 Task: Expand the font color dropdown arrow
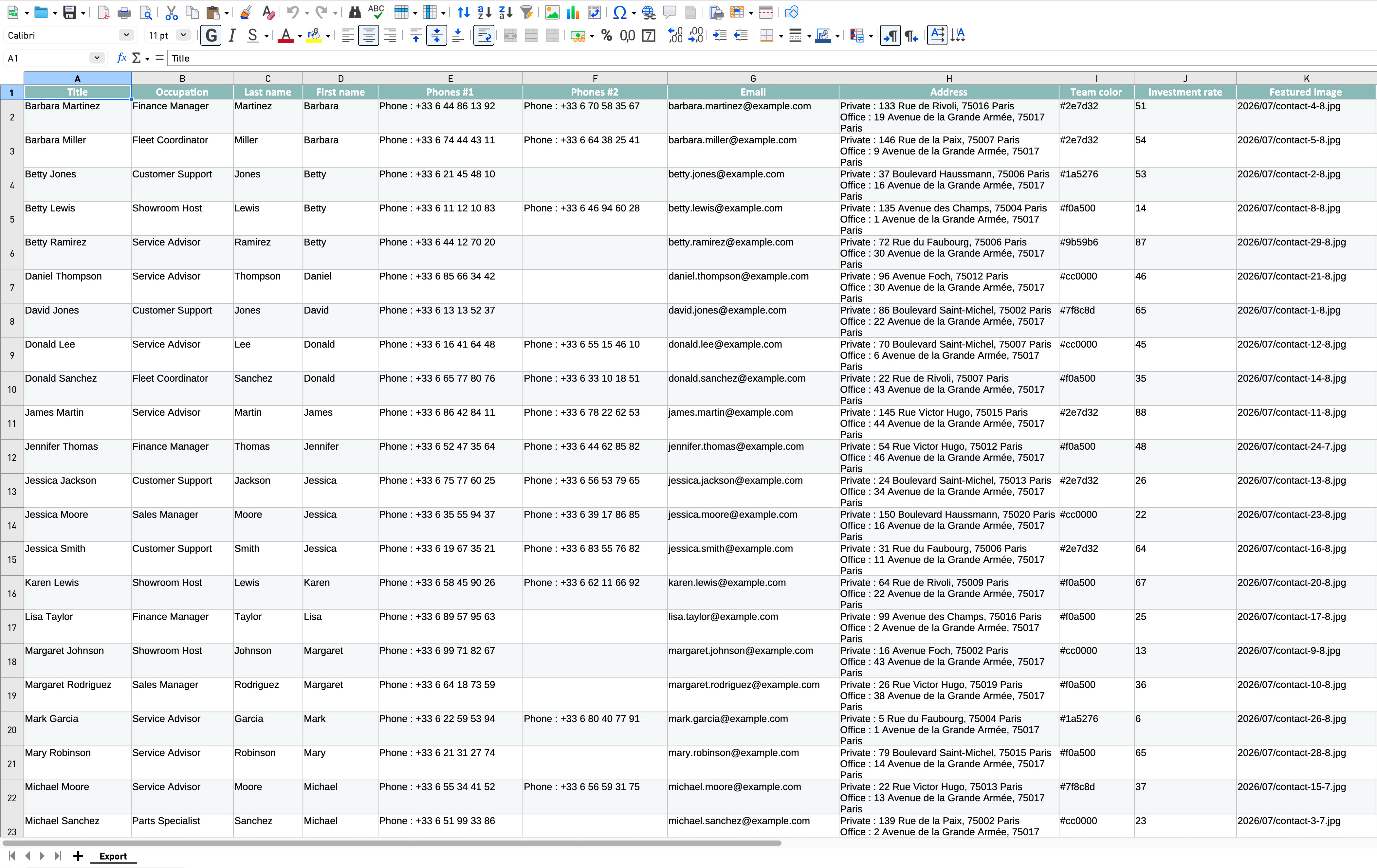(300, 36)
